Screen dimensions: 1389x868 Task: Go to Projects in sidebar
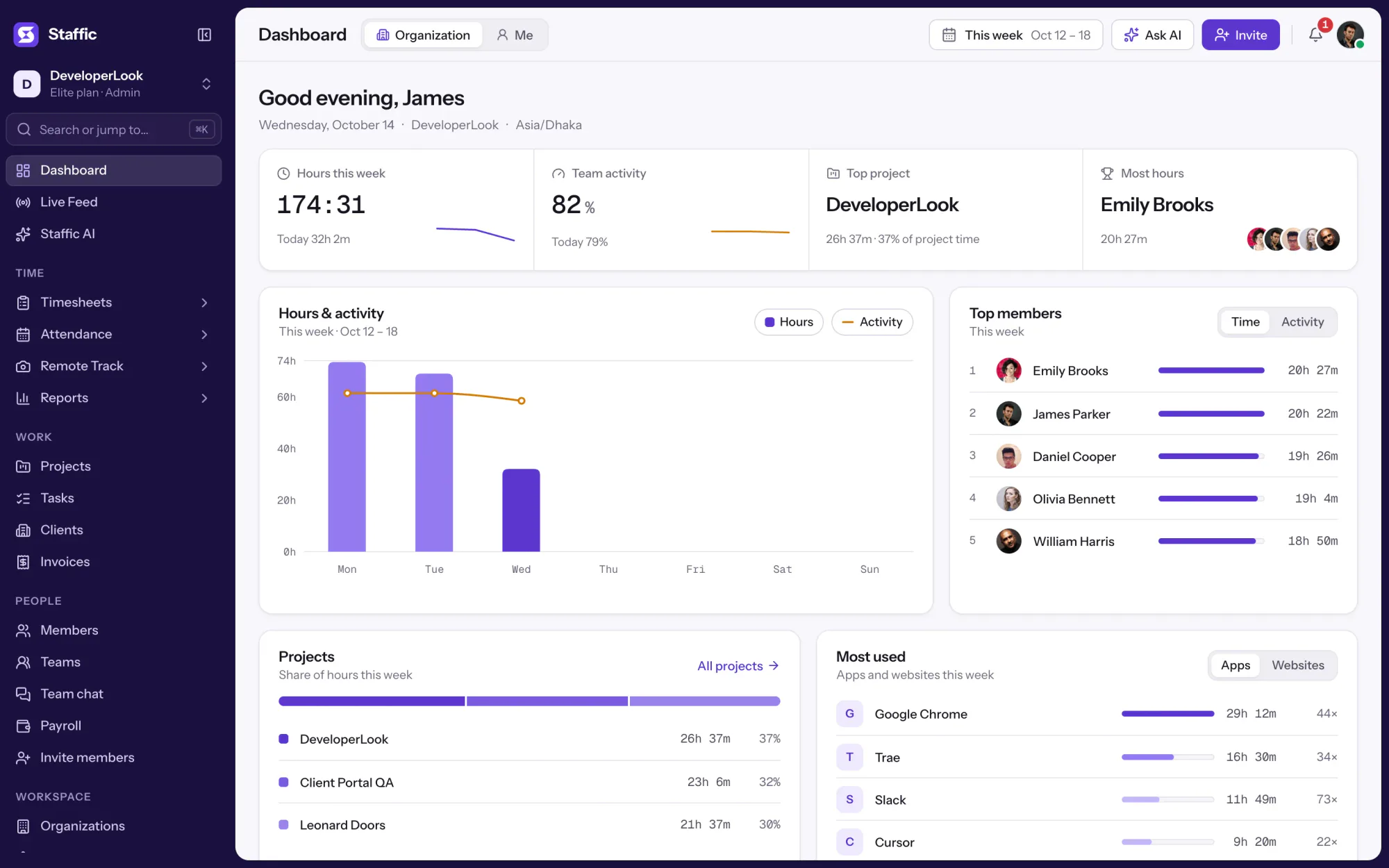pyautogui.click(x=113, y=466)
